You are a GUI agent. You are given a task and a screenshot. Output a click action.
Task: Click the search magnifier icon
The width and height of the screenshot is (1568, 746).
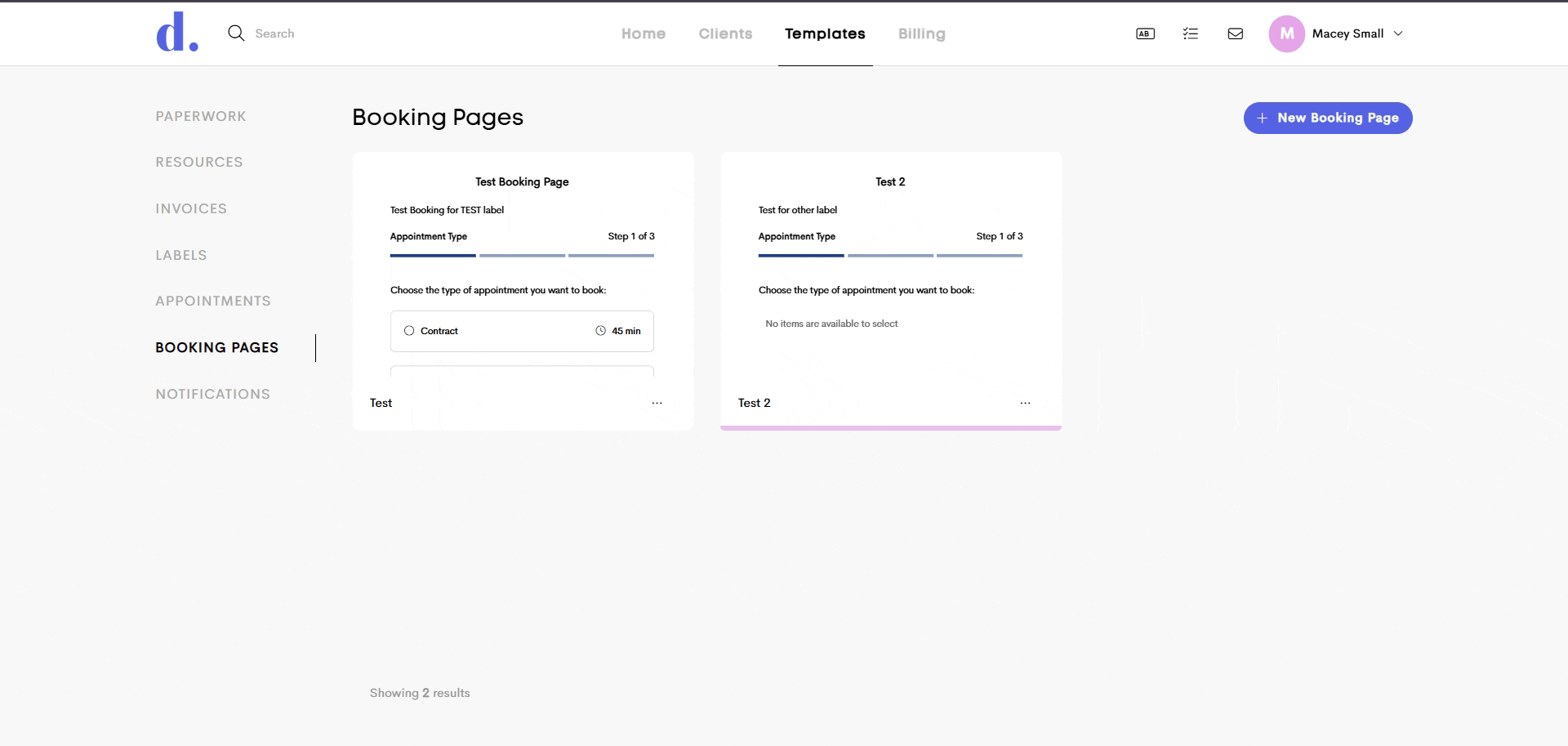pyautogui.click(x=236, y=34)
